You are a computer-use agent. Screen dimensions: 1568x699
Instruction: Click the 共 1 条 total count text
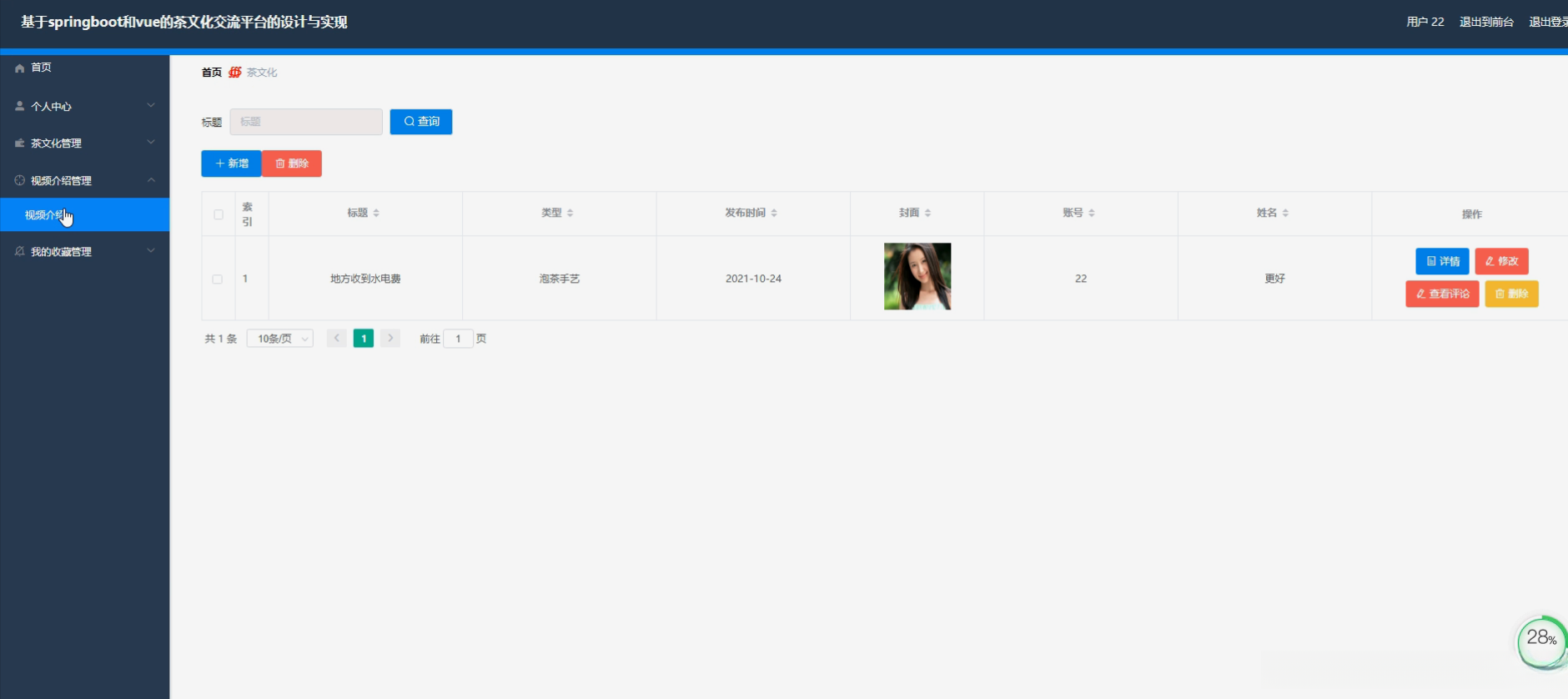coord(221,339)
